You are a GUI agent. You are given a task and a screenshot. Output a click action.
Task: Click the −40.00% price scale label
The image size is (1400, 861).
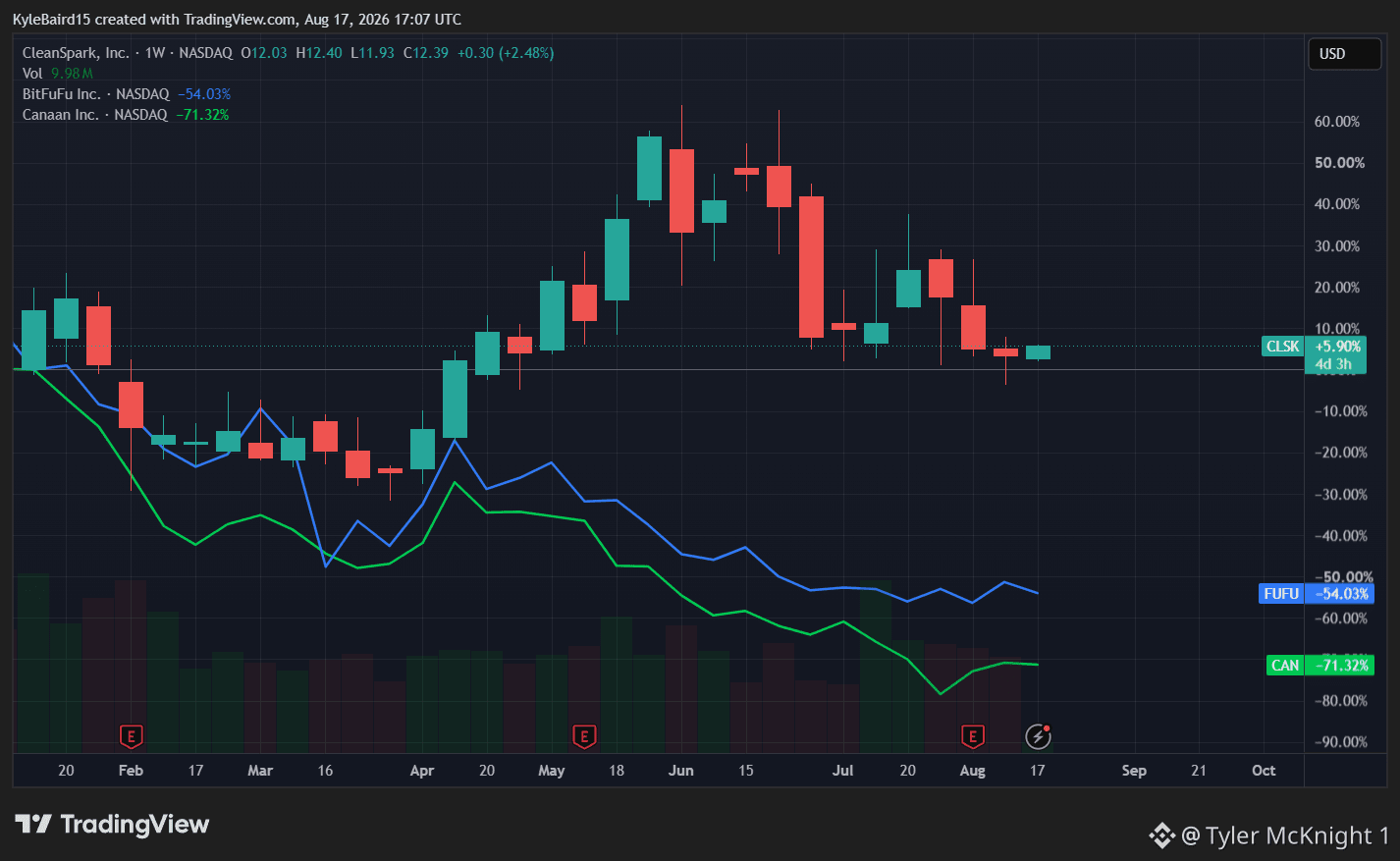coord(1340,536)
